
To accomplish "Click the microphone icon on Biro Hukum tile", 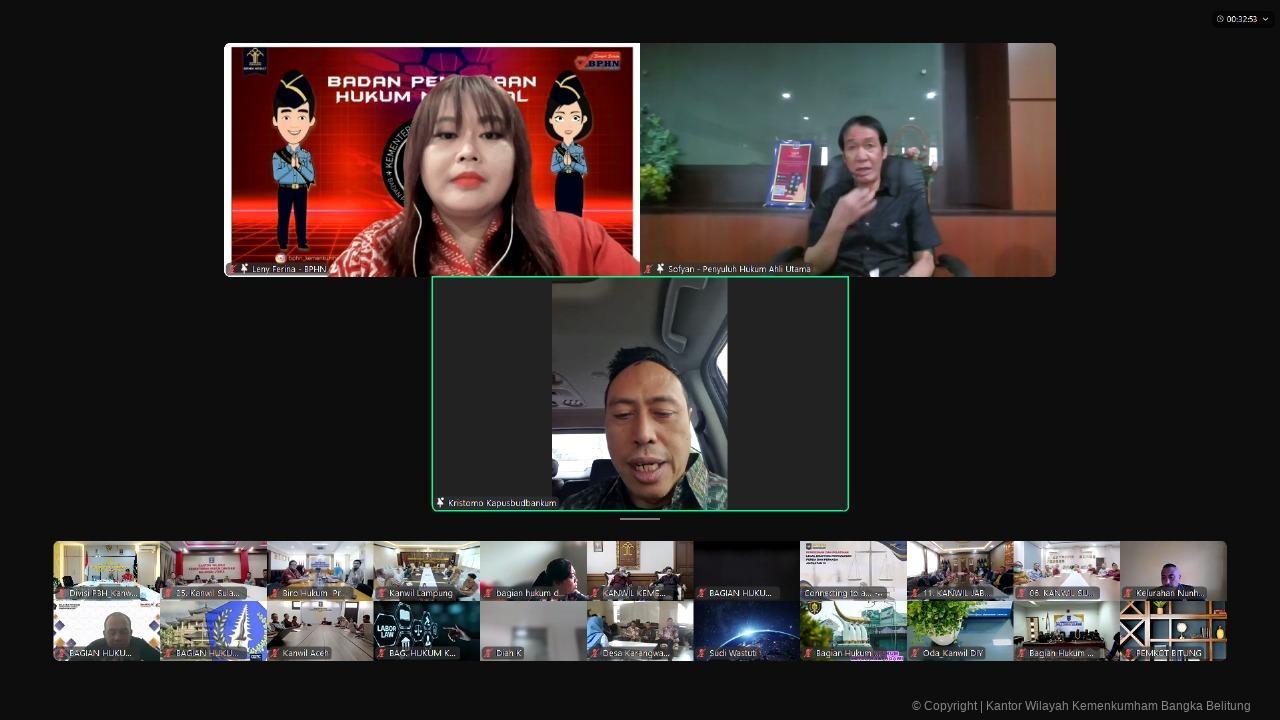I will pyautogui.click(x=275, y=592).
